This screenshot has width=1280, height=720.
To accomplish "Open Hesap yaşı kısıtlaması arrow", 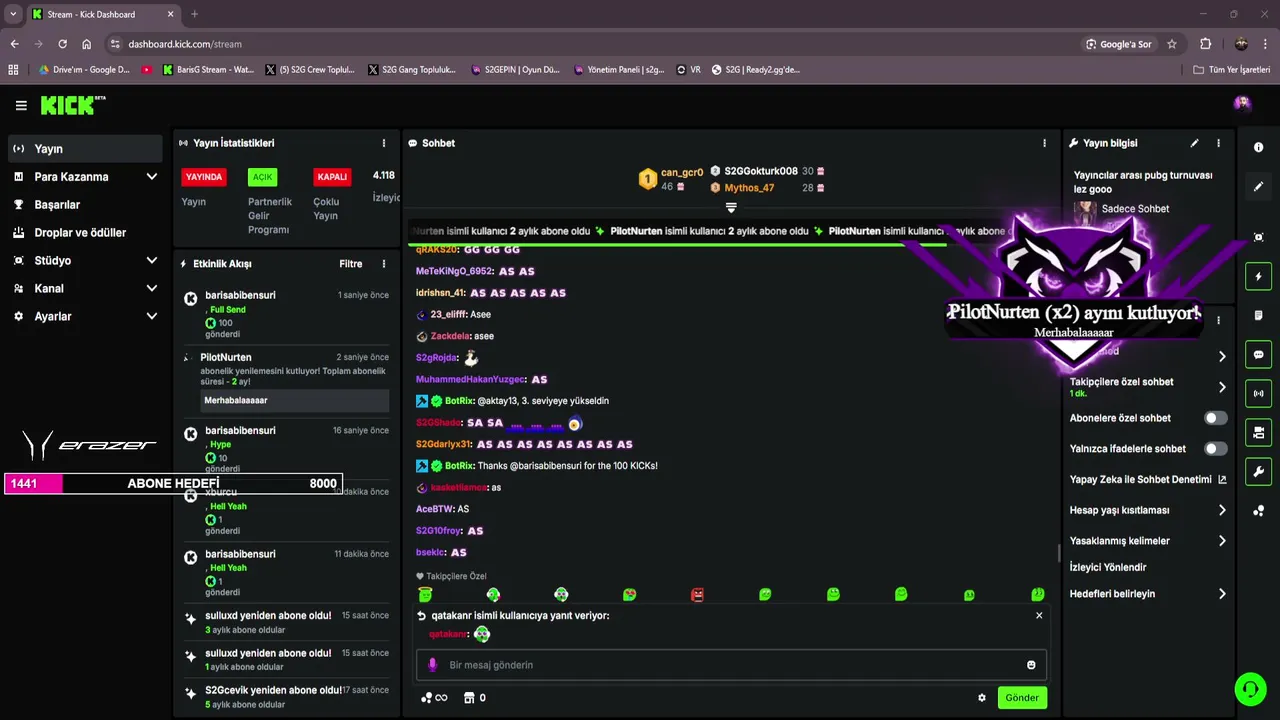I will pyautogui.click(x=1222, y=510).
